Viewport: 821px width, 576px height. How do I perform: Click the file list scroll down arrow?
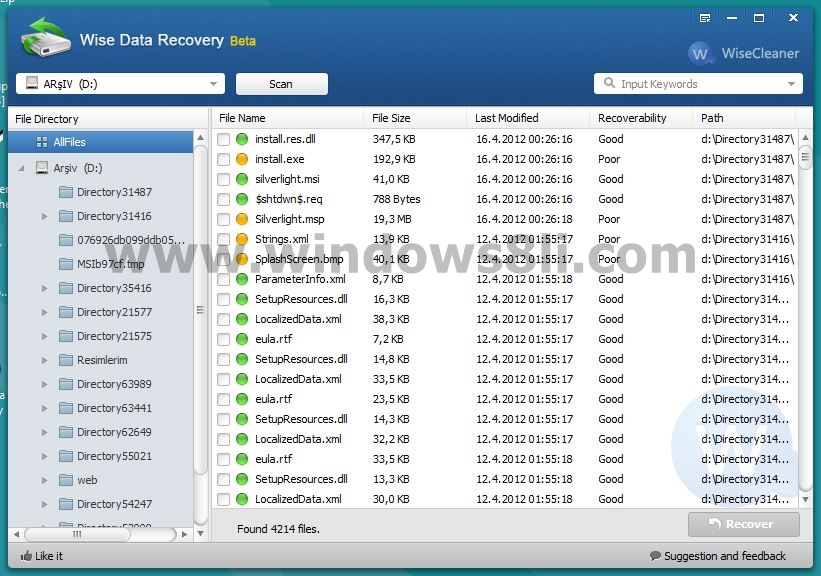[x=805, y=500]
